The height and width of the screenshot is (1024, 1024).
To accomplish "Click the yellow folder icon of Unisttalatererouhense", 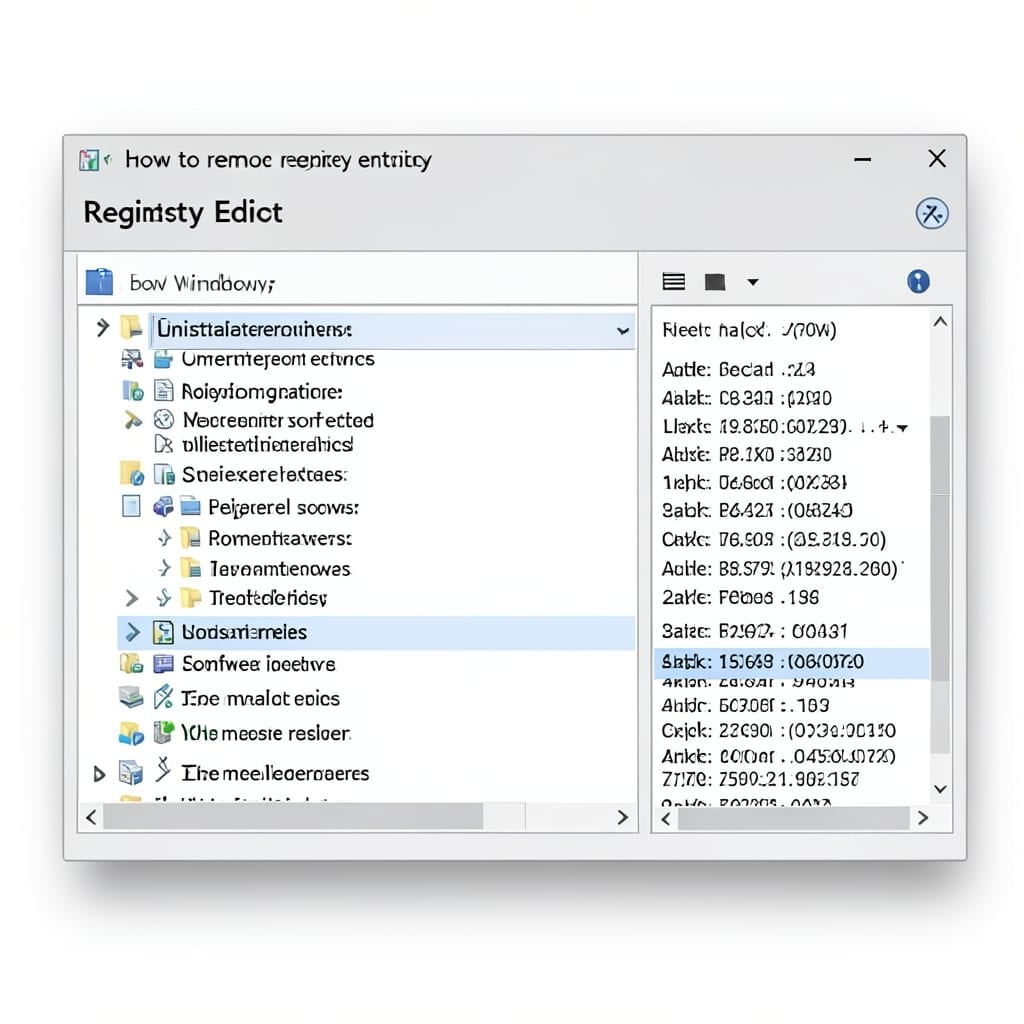I will (x=131, y=328).
